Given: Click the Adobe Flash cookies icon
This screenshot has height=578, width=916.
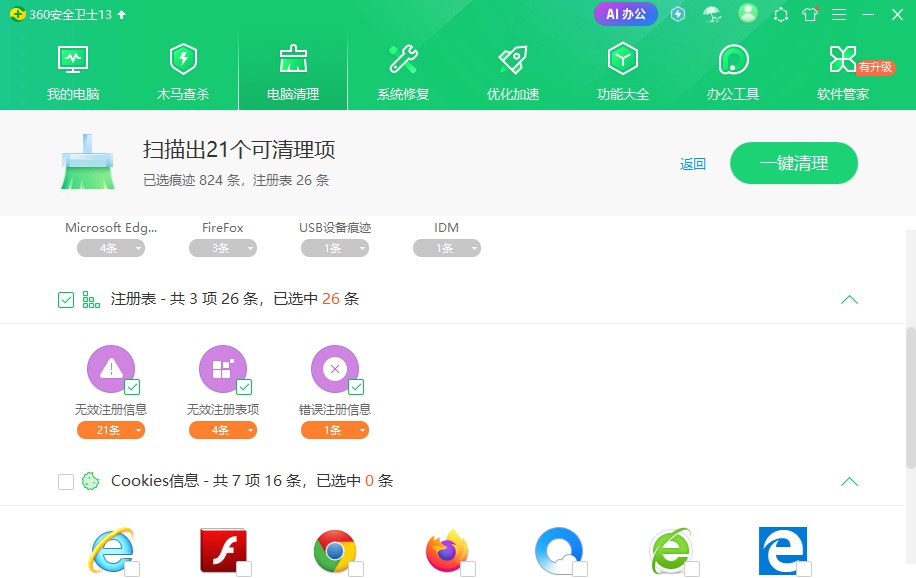Looking at the screenshot, I should click(x=223, y=551).
